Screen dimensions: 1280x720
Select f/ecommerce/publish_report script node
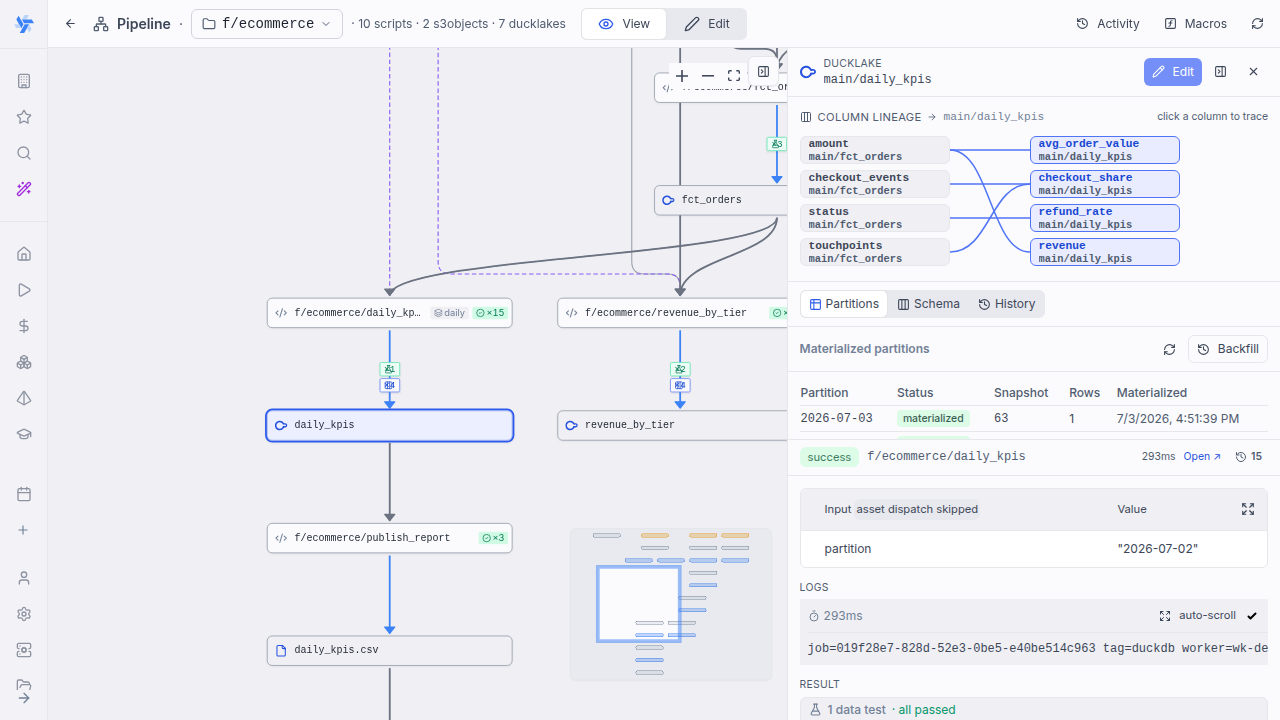(390, 538)
